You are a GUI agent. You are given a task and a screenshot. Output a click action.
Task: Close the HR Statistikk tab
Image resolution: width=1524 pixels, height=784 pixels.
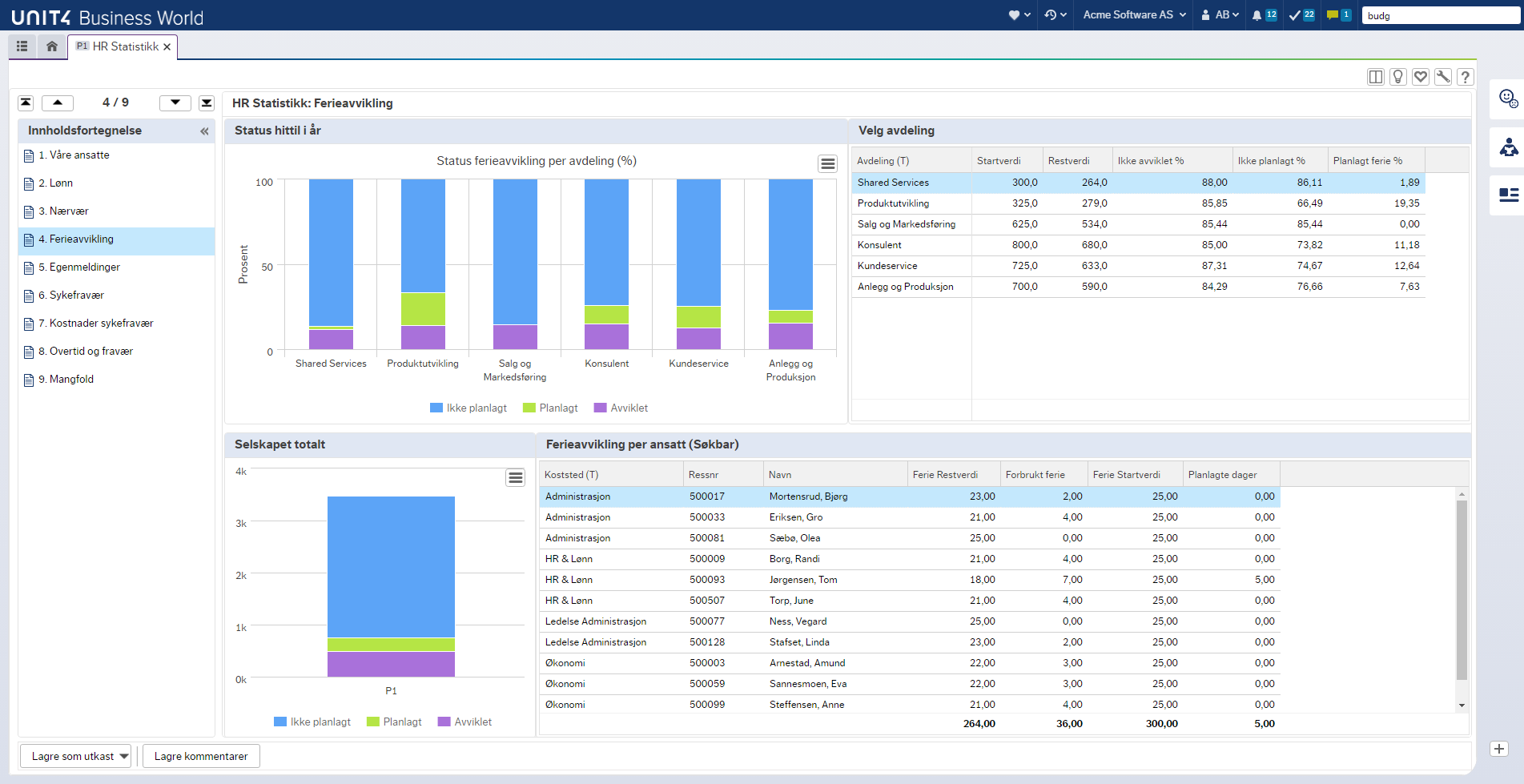(167, 47)
